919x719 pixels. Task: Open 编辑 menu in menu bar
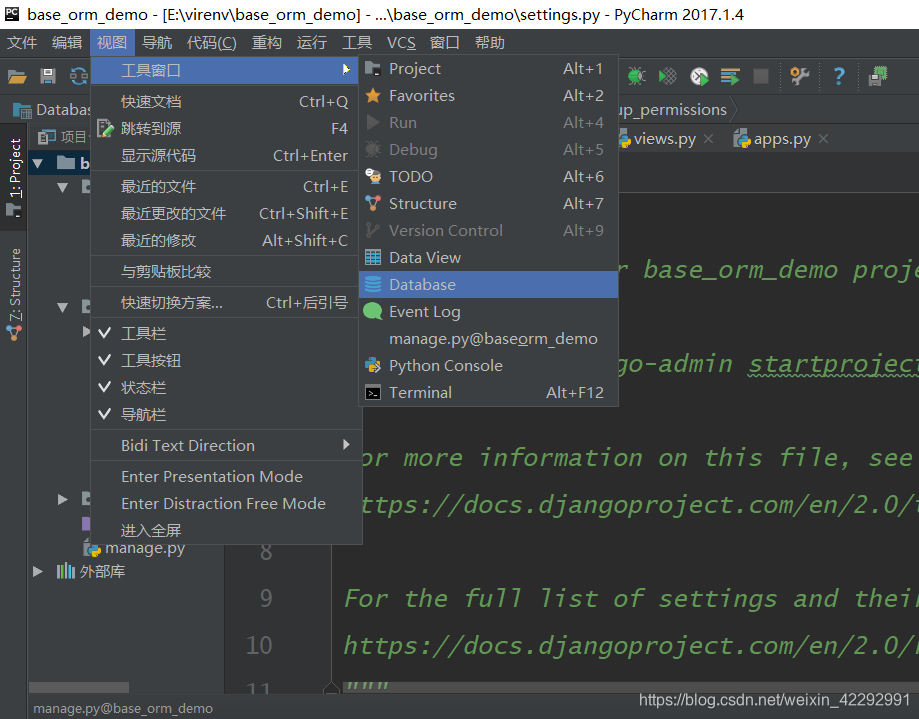point(66,42)
